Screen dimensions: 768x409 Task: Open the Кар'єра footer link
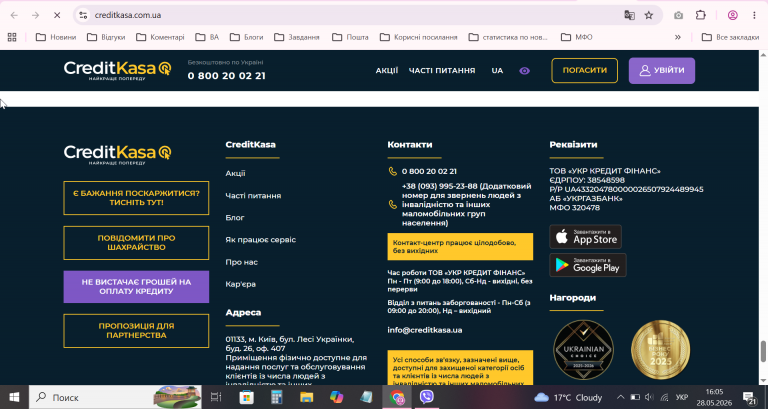tap(240, 284)
